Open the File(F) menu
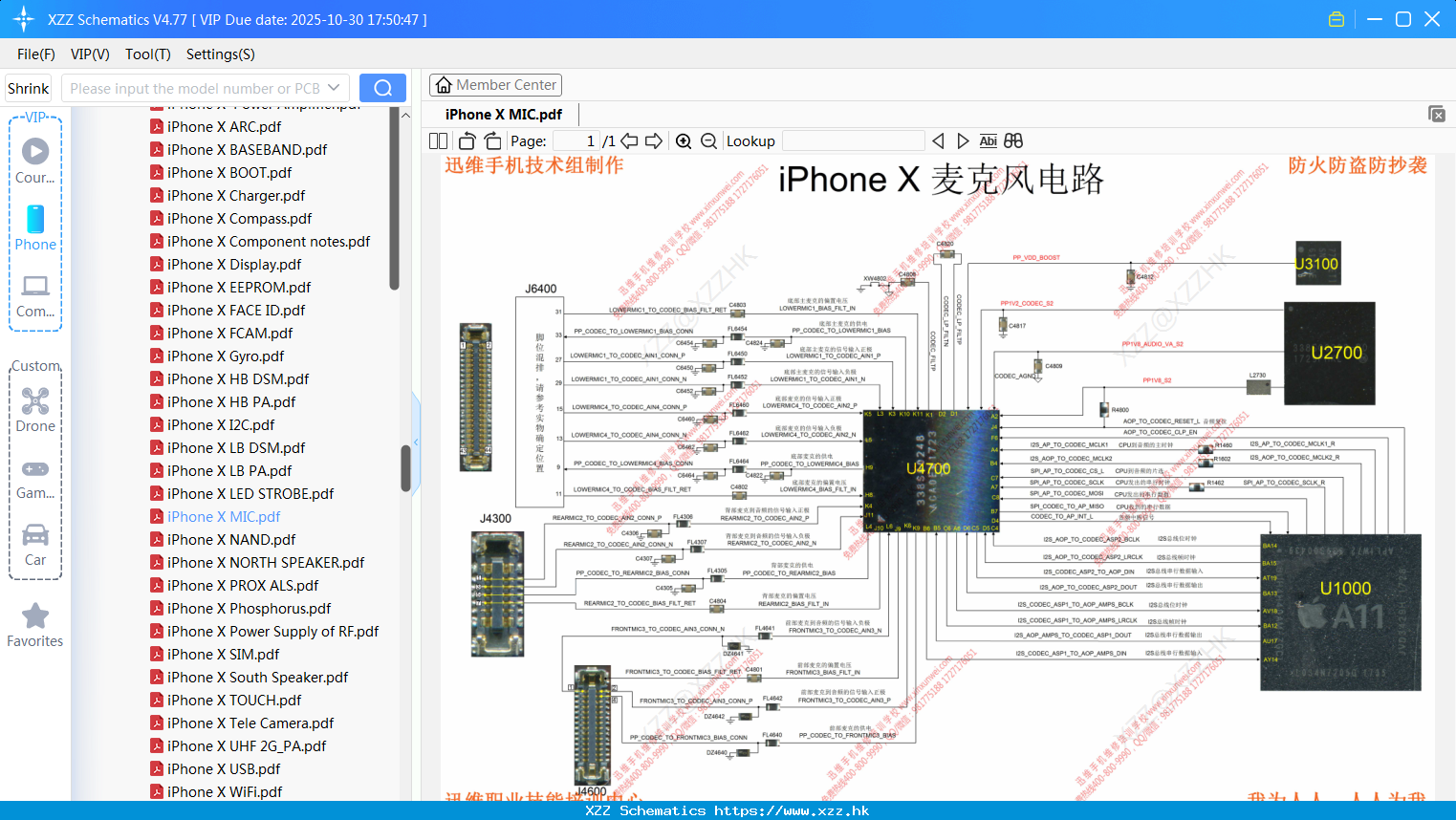The height and width of the screenshot is (820, 1456). (x=36, y=54)
